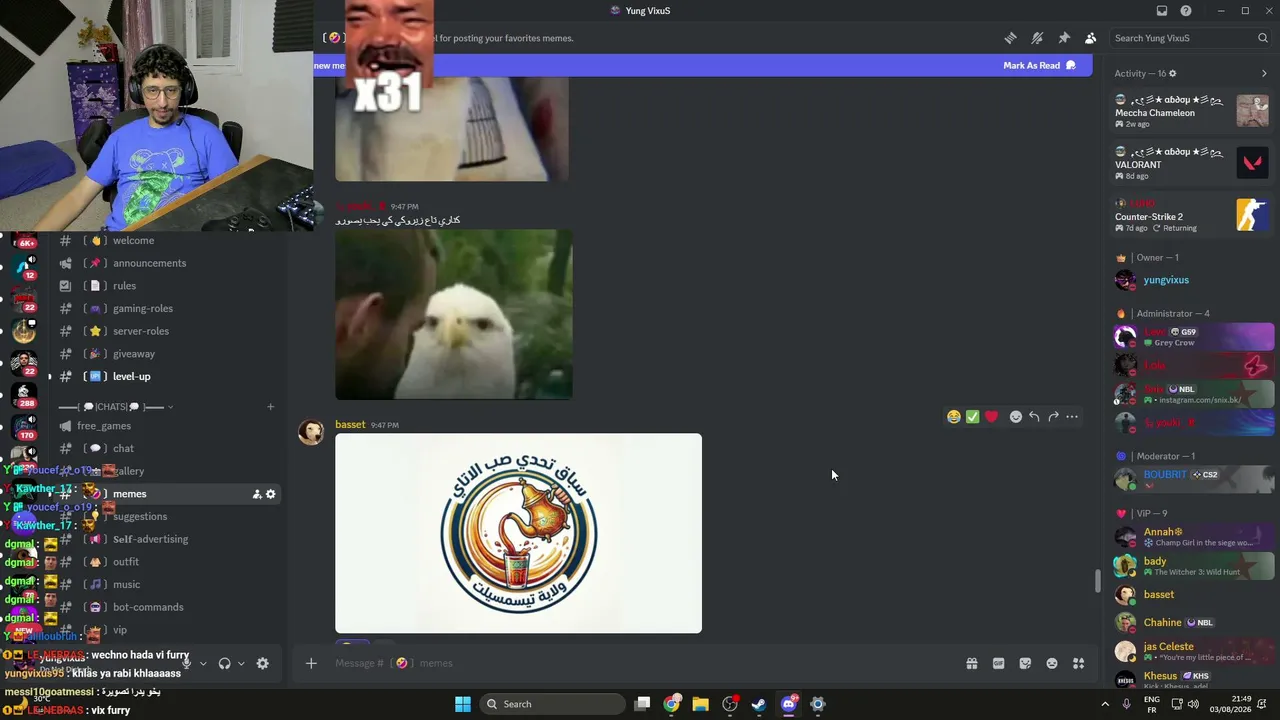The height and width of the screenshot is (720, 1280).
Task: Open yungvixus owner profile in member list
Action: click(1194, 280)
